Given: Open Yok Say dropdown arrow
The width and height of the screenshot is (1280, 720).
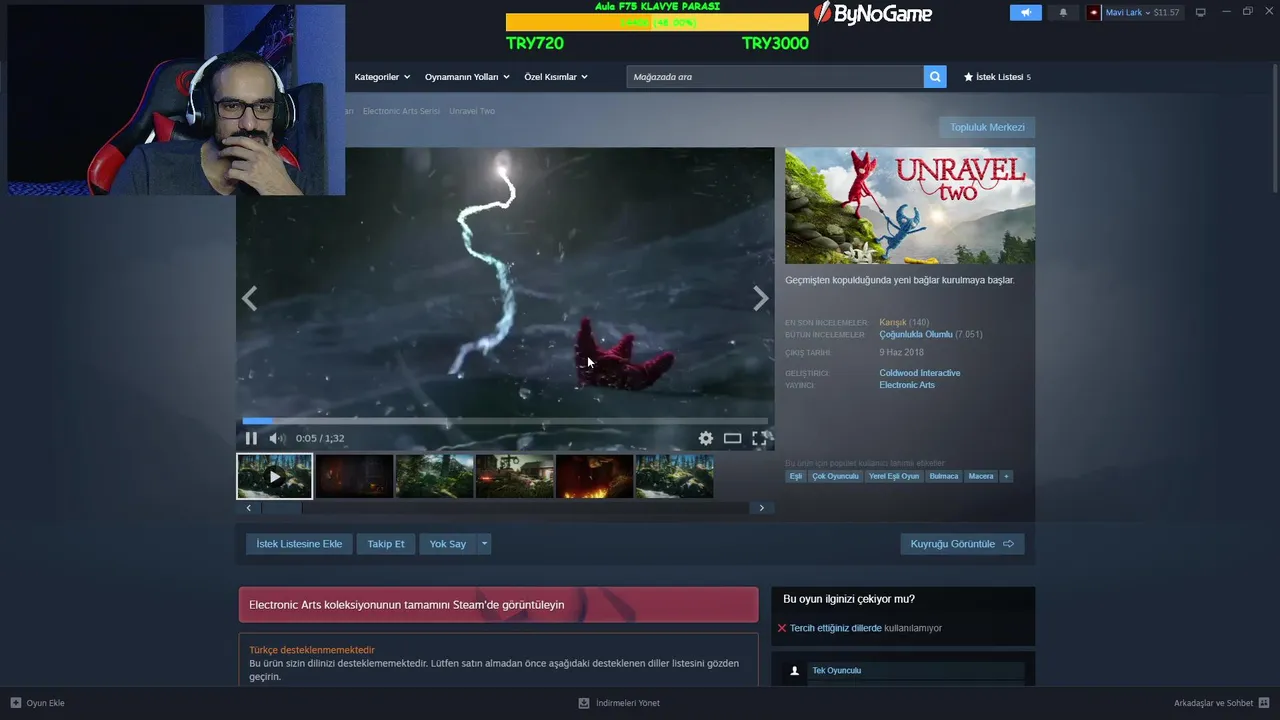Looking at the screenshot, I should (x=484, y=544).
